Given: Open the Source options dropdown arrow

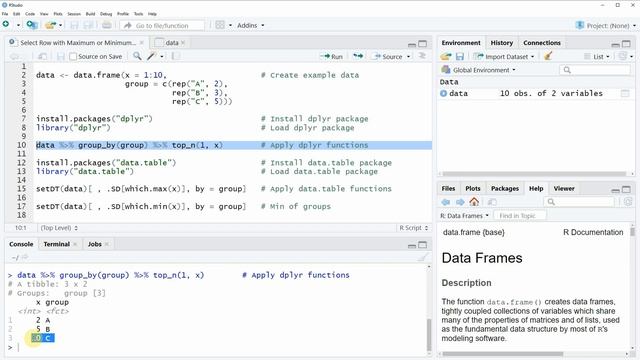Looking at the screenshot, I should 408,56.
